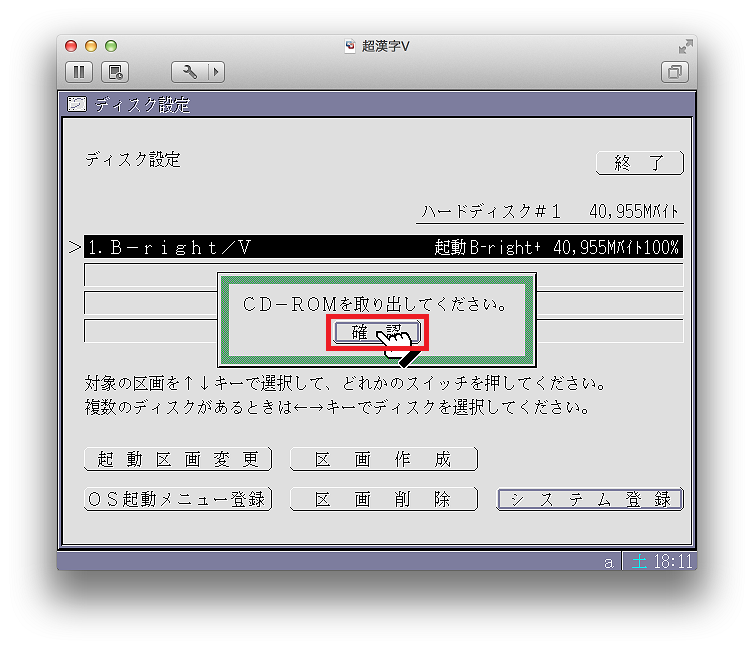754x649 pixels.
Task: Click the ディスク設定 window title icon
Action: (77, 104)
